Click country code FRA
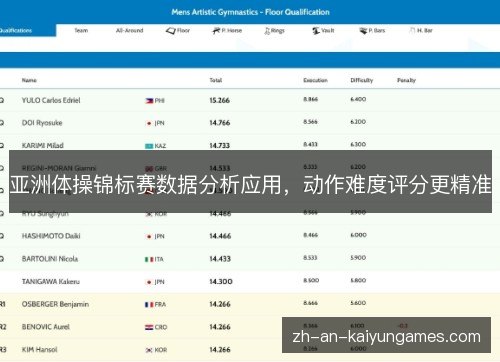500x362 pixels. (160, 305)
